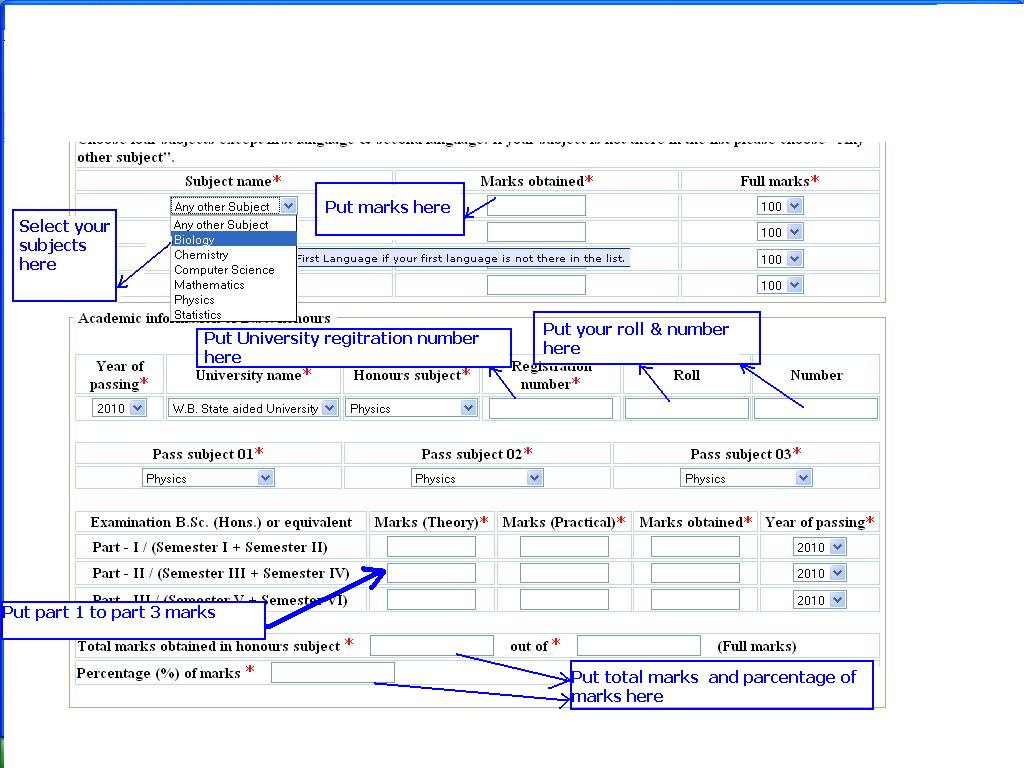Image resolution: width=1024 pixels, height=768 pixels.
Task: Focus Marks (Practical) field for Part II
Action: pyautogui.click(x=564, y=573)
